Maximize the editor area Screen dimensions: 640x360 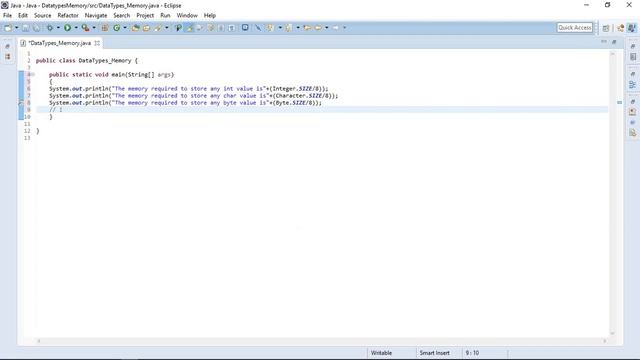pos(614,42)
